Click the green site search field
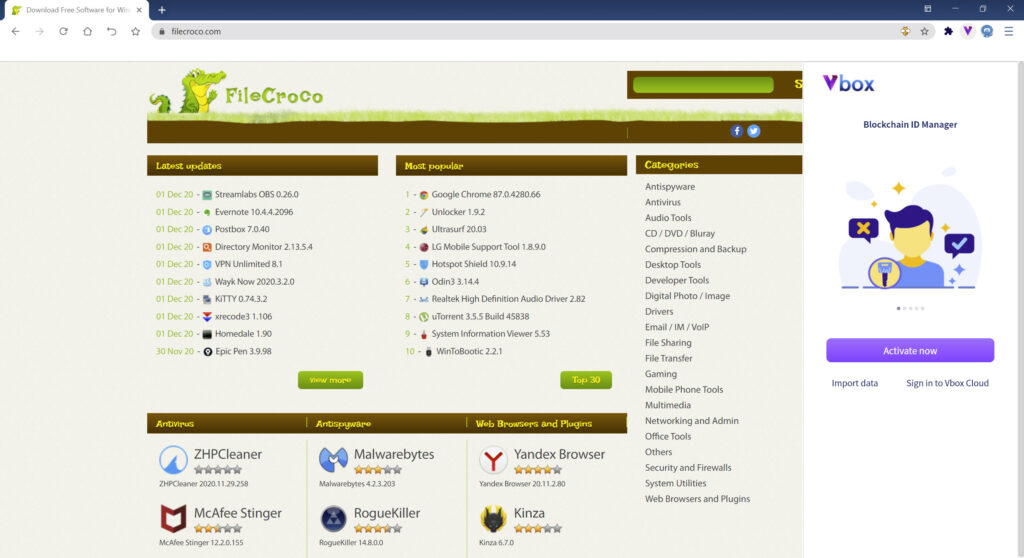The height and width of the screenshot is (558, 1024). [703, 84]
